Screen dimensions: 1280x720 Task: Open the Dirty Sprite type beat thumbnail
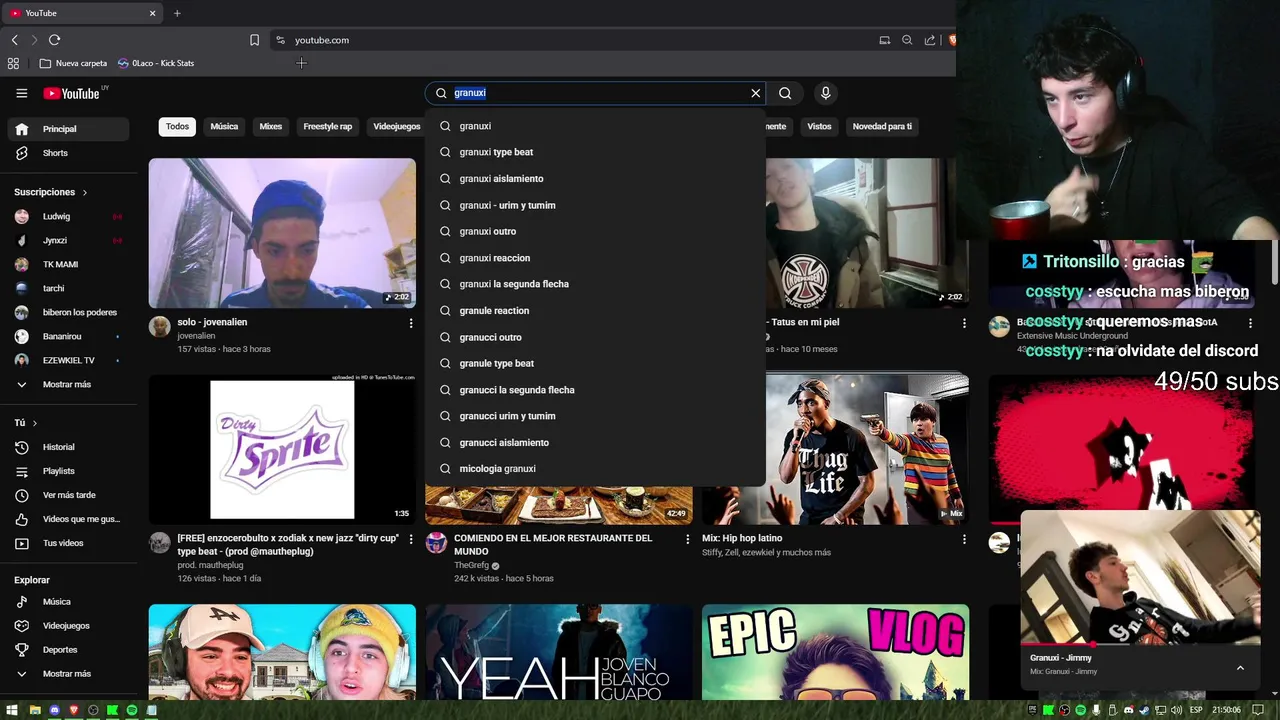click(x=282, y=449)
